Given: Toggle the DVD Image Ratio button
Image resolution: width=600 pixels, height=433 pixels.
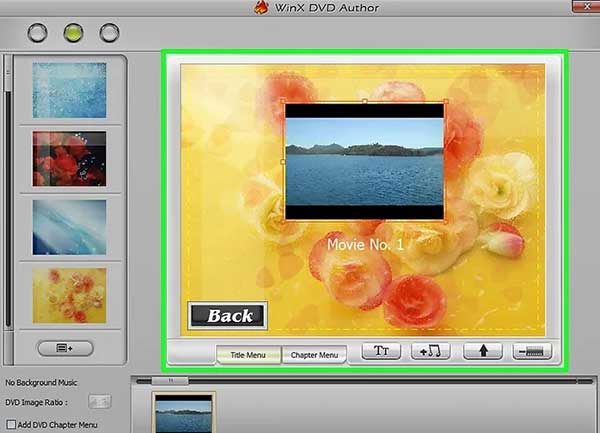Looking at the screenshot, I should pyautogui.click(x=99, y=402).
